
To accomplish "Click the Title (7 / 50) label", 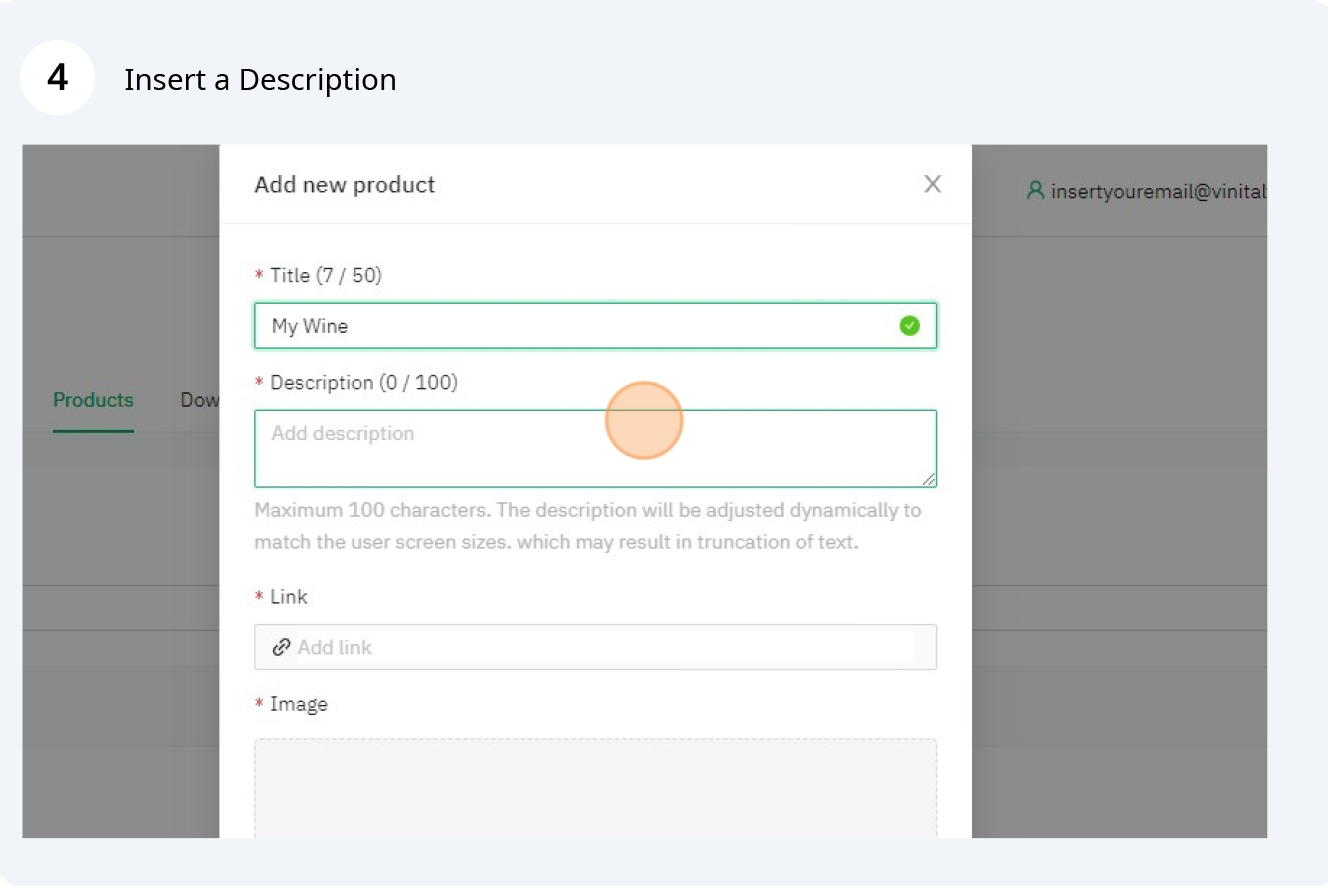I will [325, 275].
